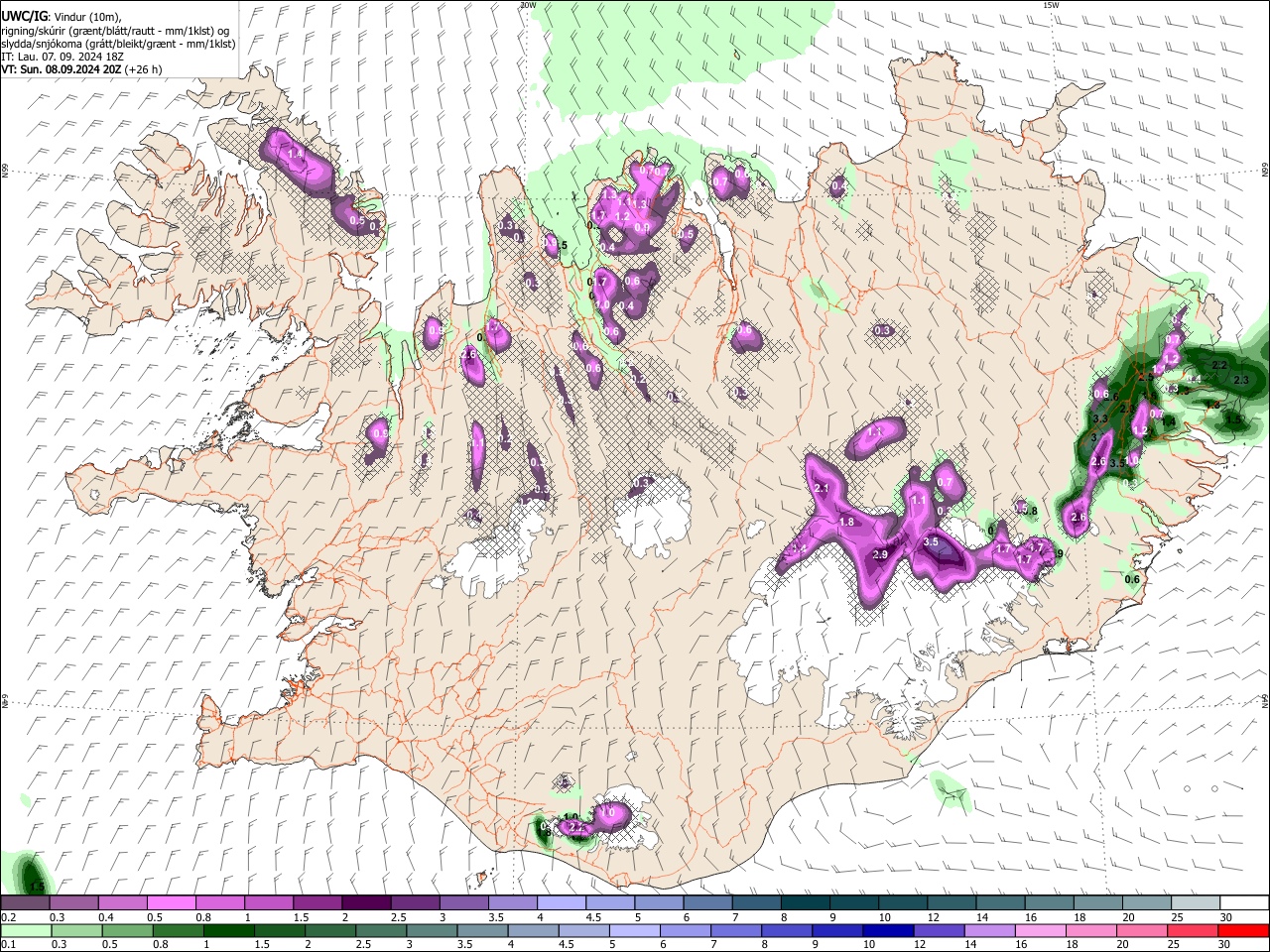Click the '2.1' snowfall value on the map
Screen dimensions: 1270x952
[822, 489]
